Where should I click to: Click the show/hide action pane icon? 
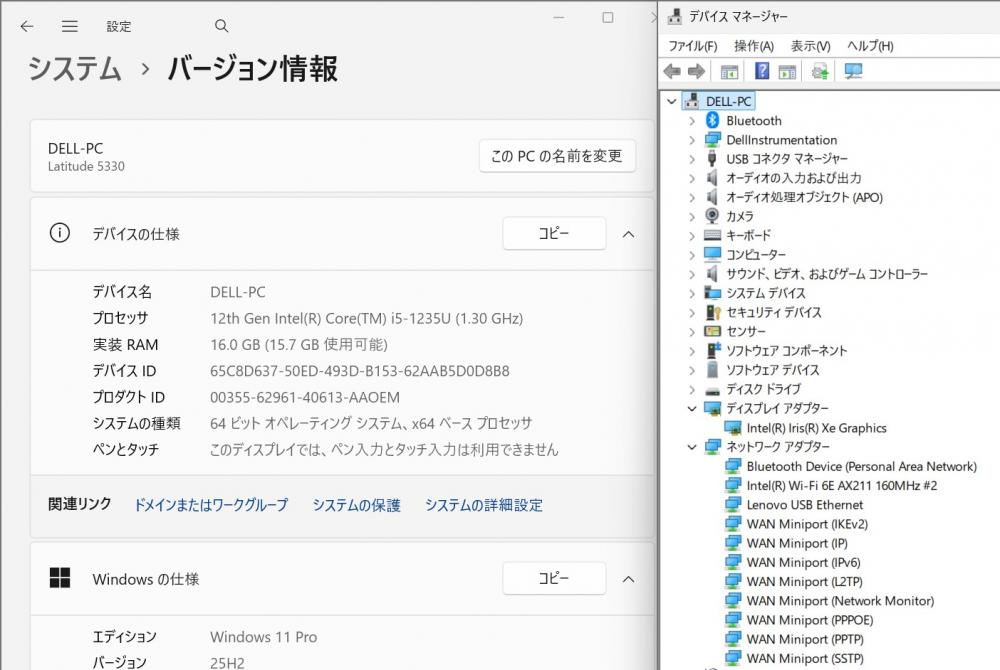pyautogui.click(x=787, y=71)
